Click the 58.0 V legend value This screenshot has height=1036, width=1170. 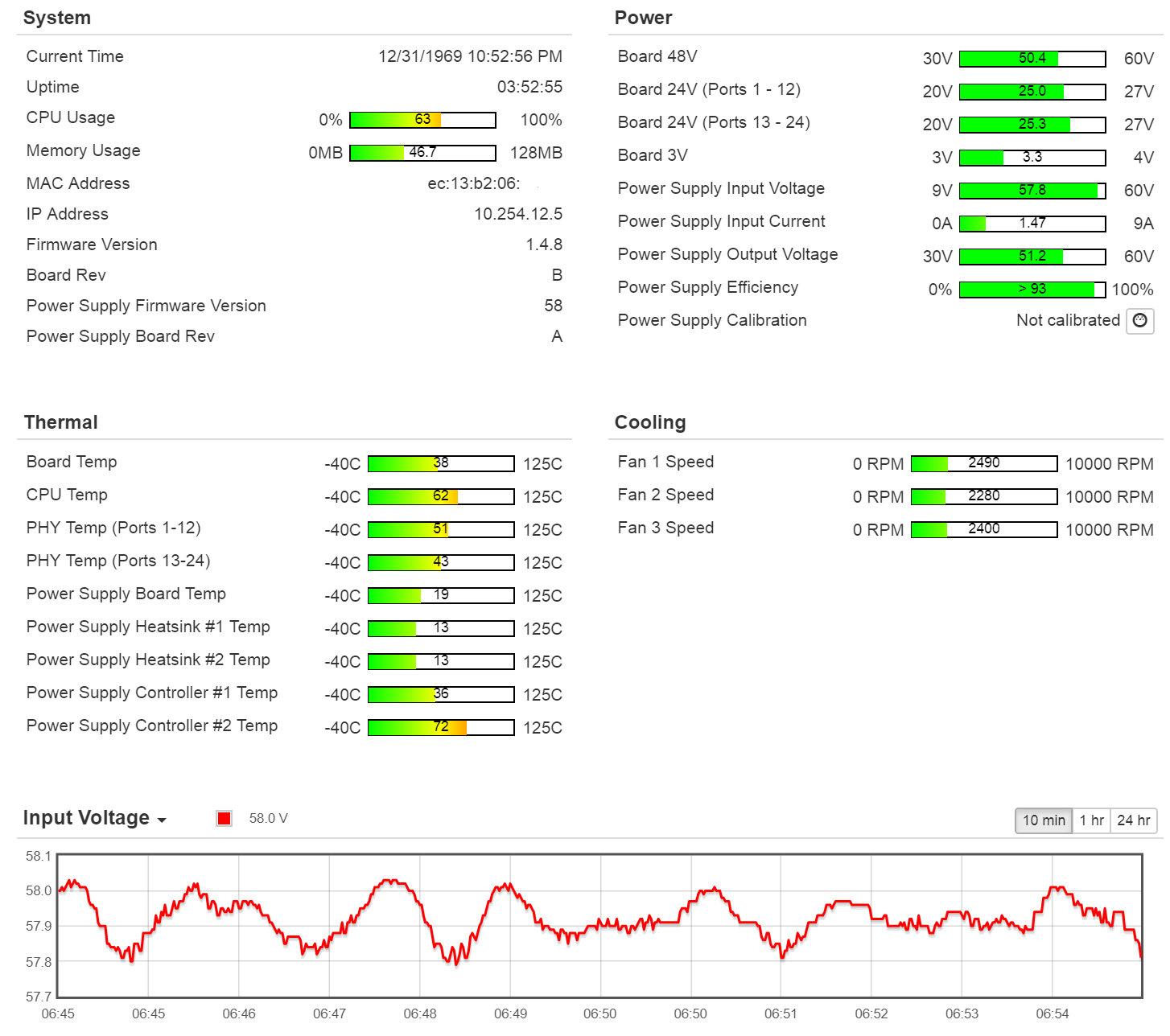pos(268,819)
